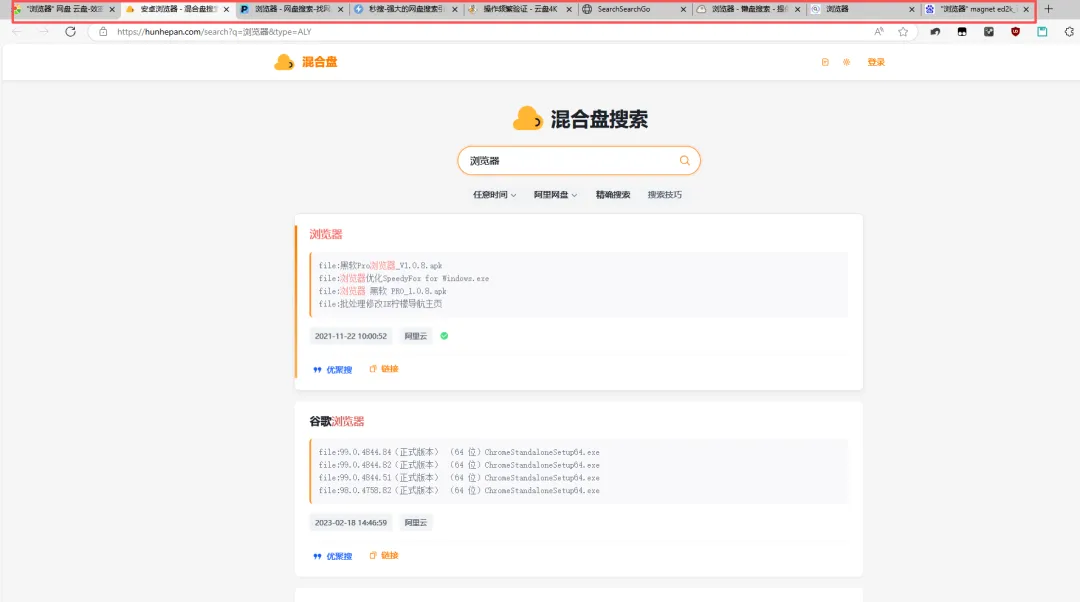The width and height of the screenshot is (1080, 602).
Task: Click the 混合盘 logo in the header
Action: click(306, 62)
